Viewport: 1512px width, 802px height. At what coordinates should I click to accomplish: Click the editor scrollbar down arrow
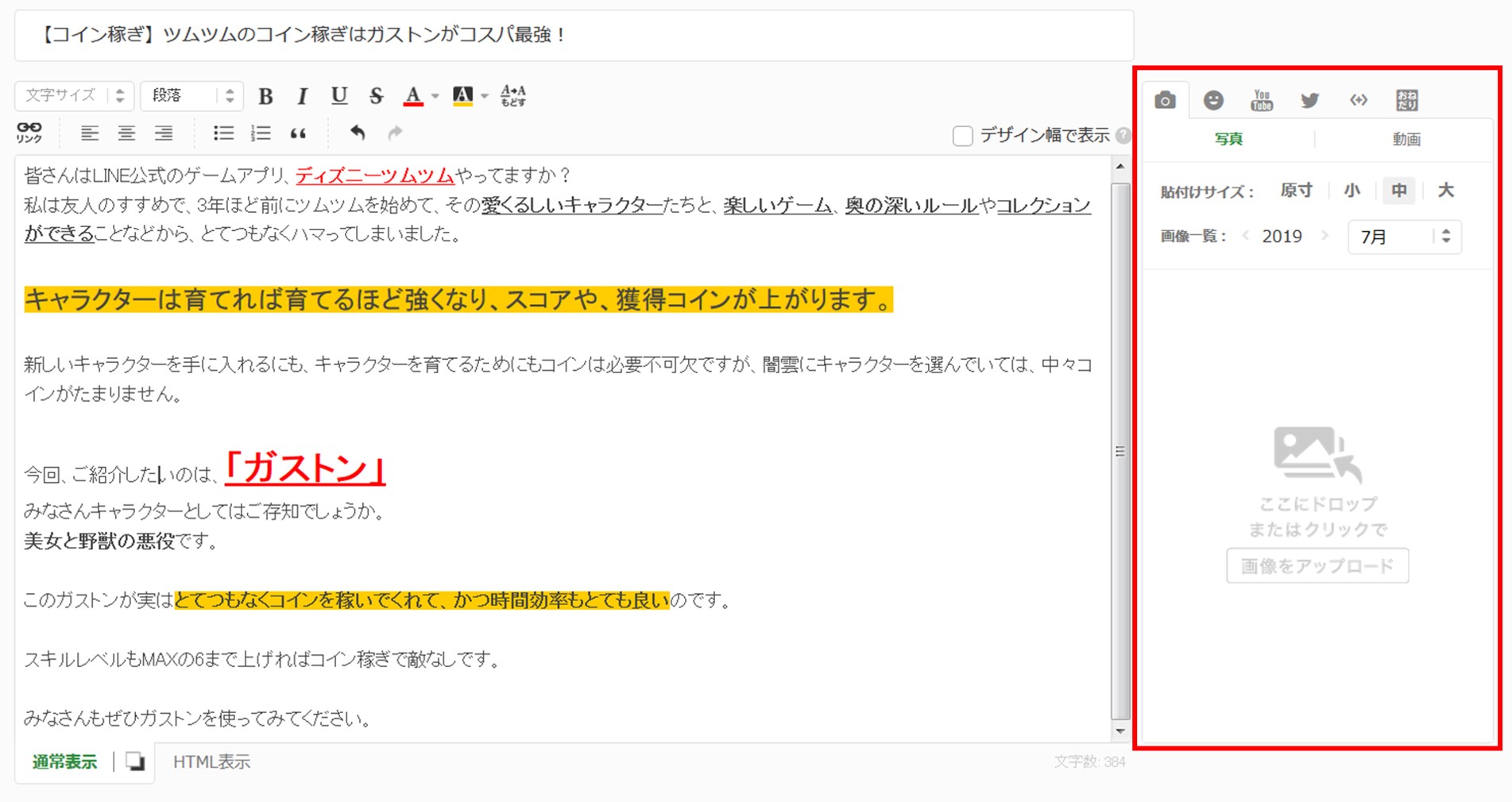tap(1120, 731)
